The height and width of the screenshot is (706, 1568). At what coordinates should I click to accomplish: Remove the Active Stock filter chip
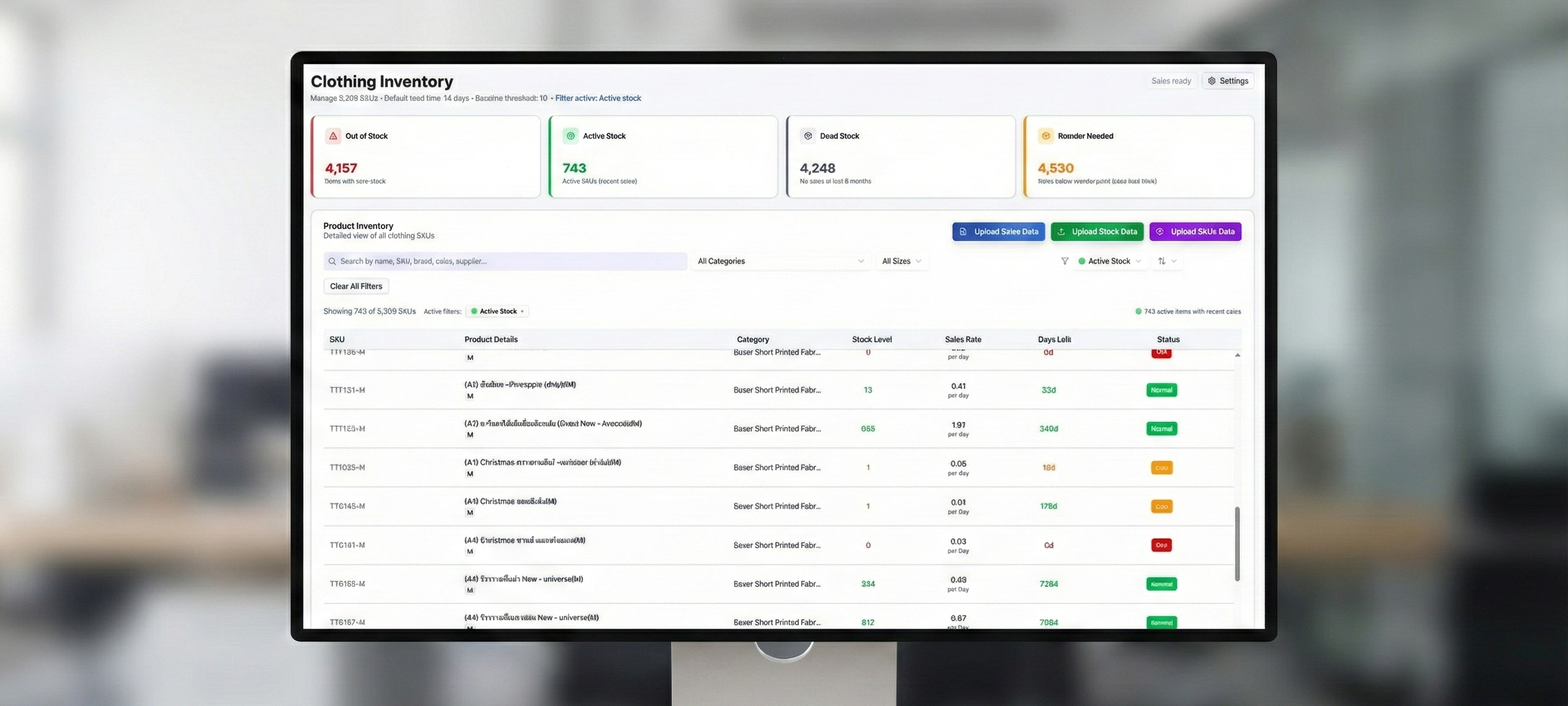pyautogui.click(x=522, y=311)
